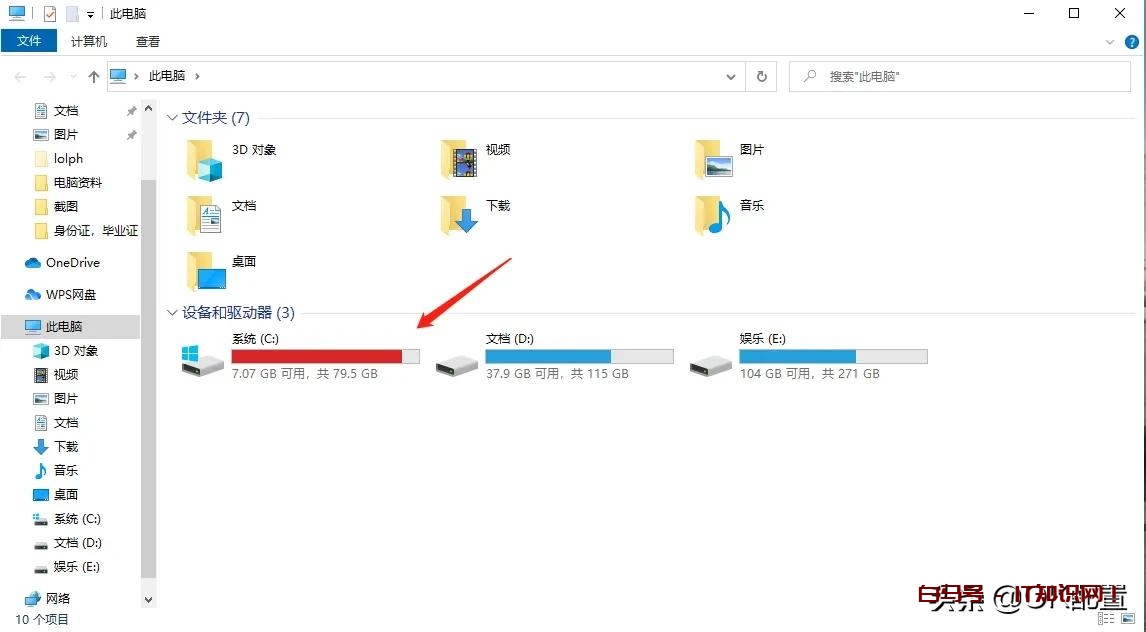The image size is (1146, 632).
Task: Click the back navigation arrow
Action: 20,76
